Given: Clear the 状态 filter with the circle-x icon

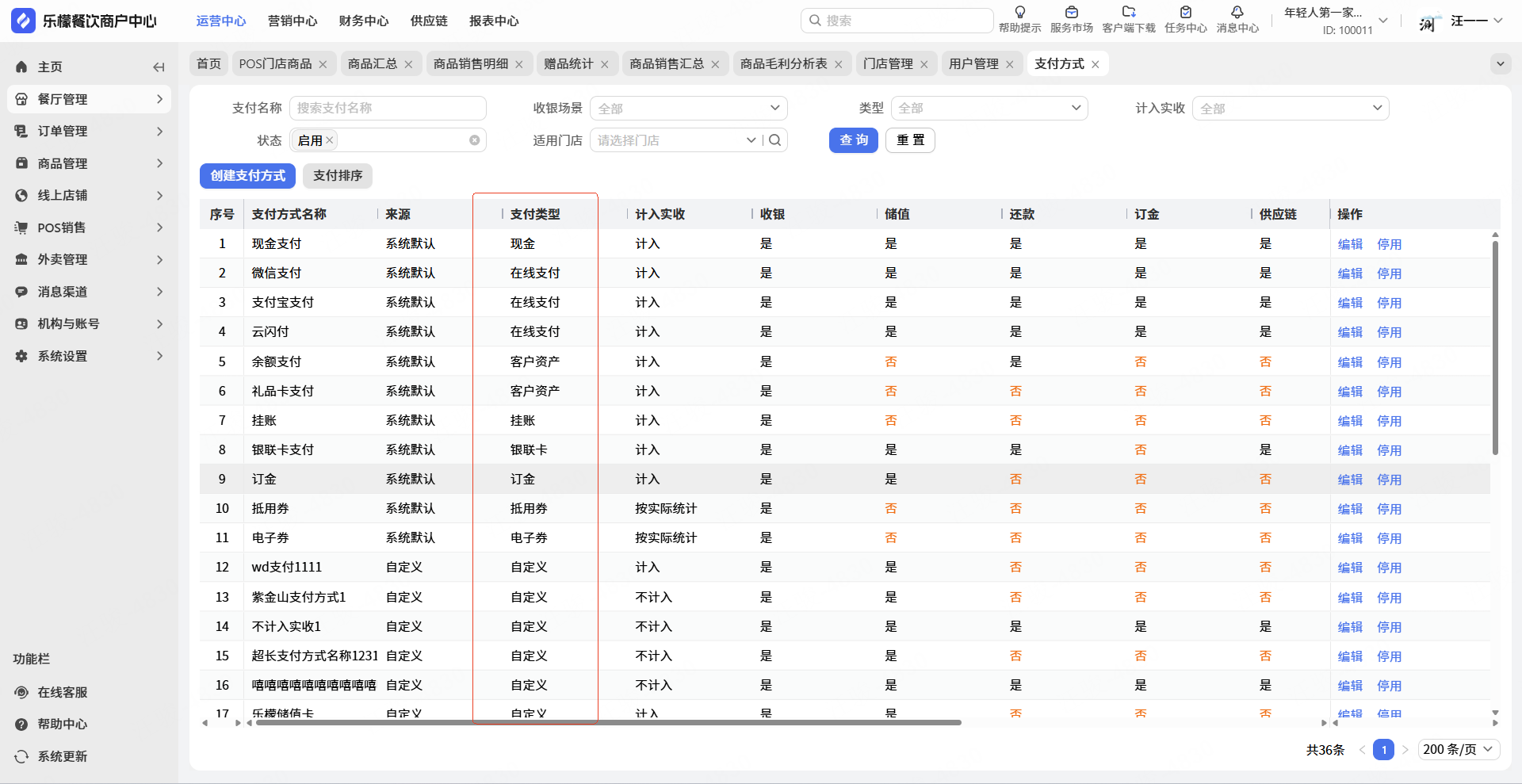Looking at the screenshot, I should (474, 140).
